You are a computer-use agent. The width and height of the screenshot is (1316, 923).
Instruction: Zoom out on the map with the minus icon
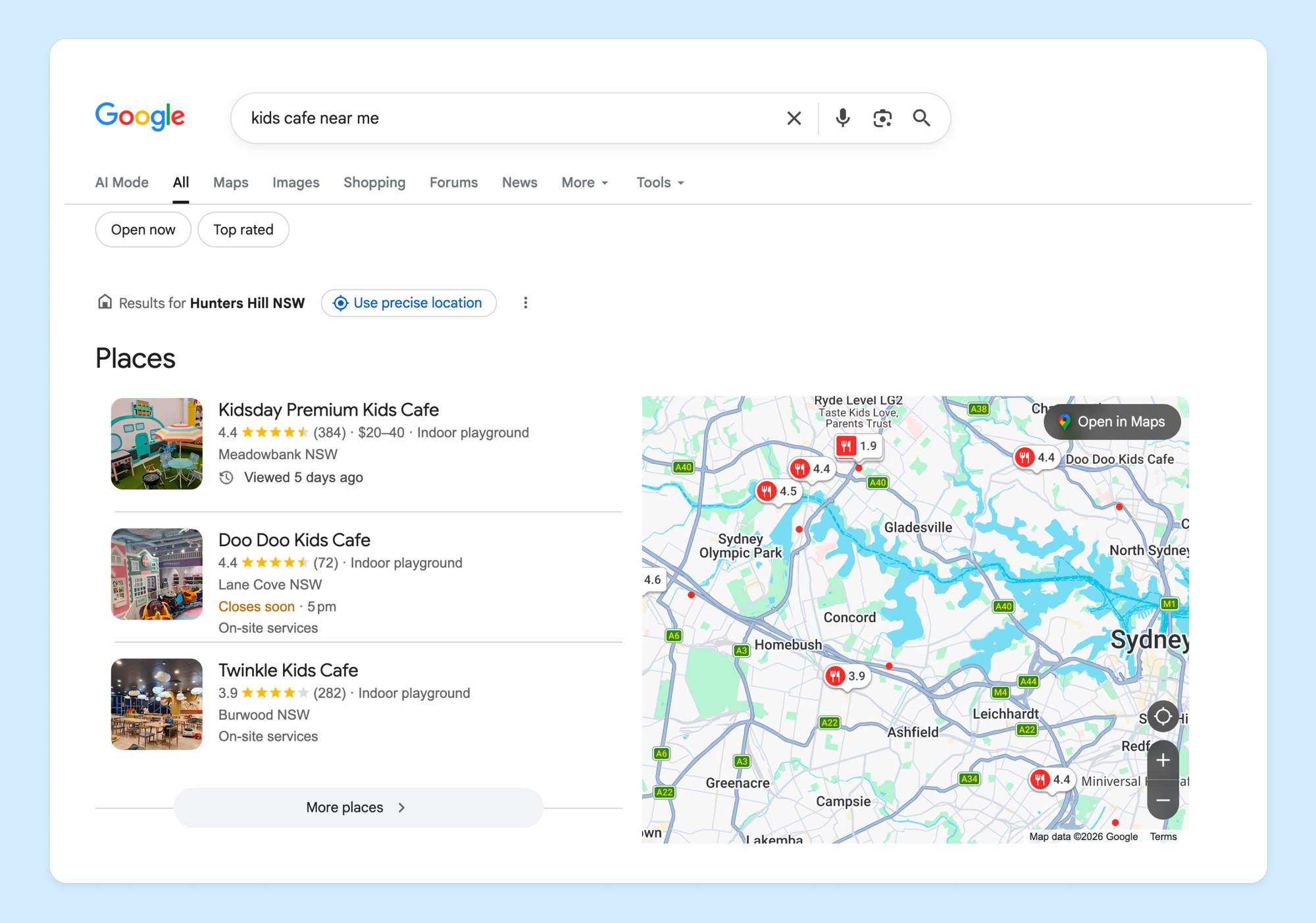click(x=1163, y=800)
